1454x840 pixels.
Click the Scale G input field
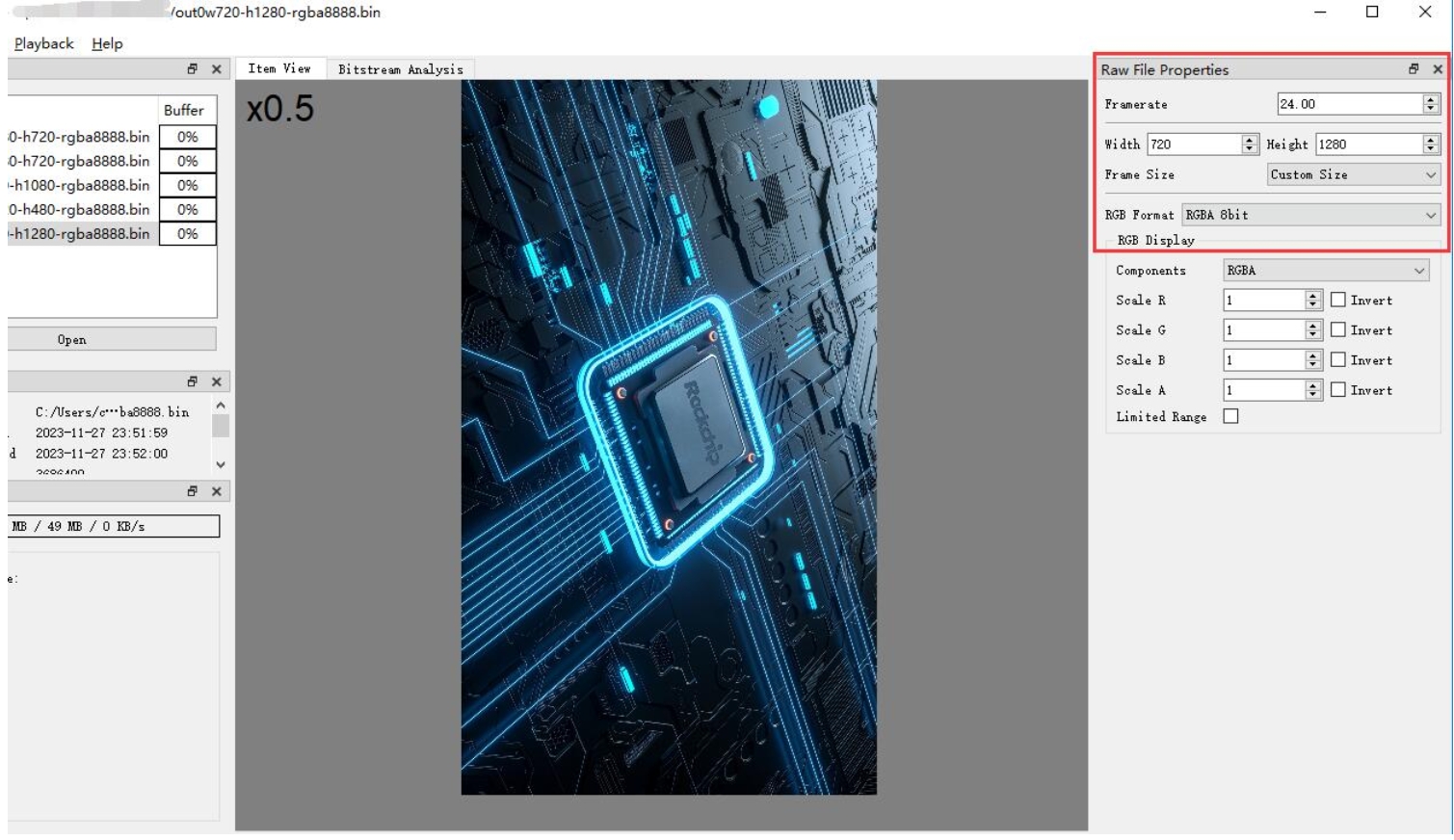[1263, 330]
